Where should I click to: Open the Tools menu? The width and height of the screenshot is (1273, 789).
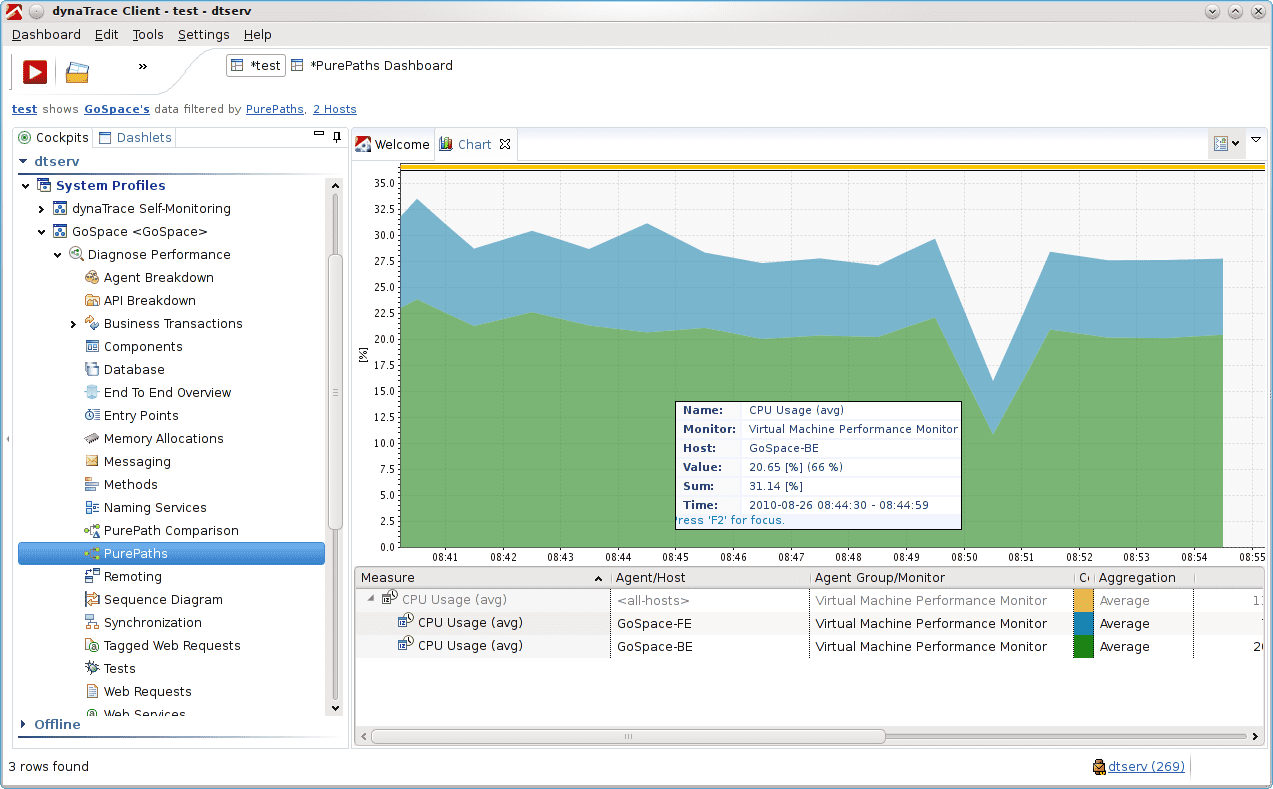[148, 34]
